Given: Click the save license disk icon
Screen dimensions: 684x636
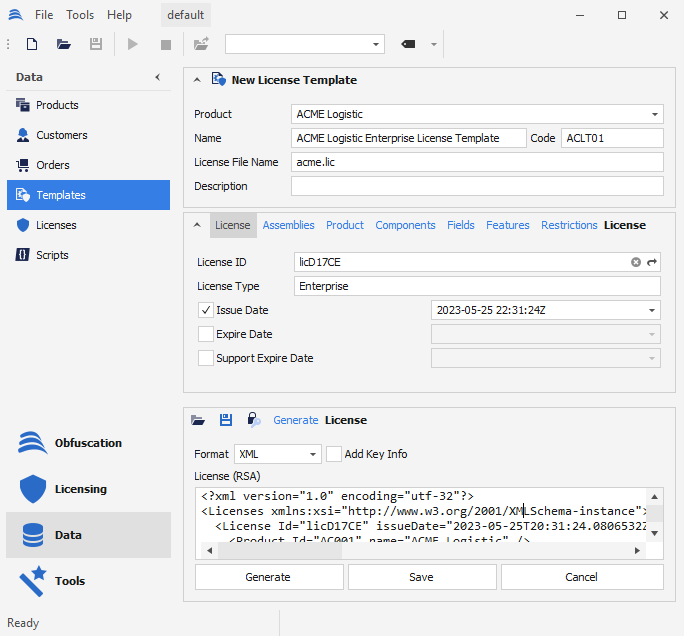Looking at the screenshot, I should pos(226,420).
